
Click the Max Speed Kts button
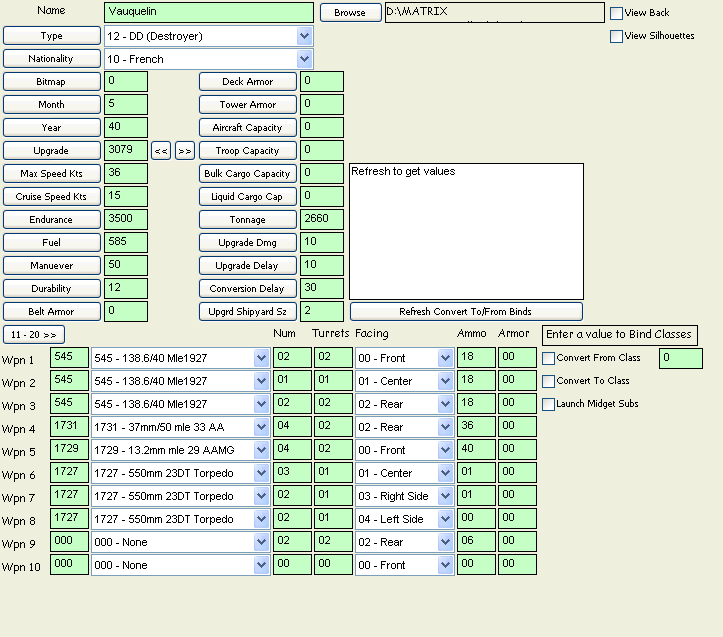coord(52,173)
